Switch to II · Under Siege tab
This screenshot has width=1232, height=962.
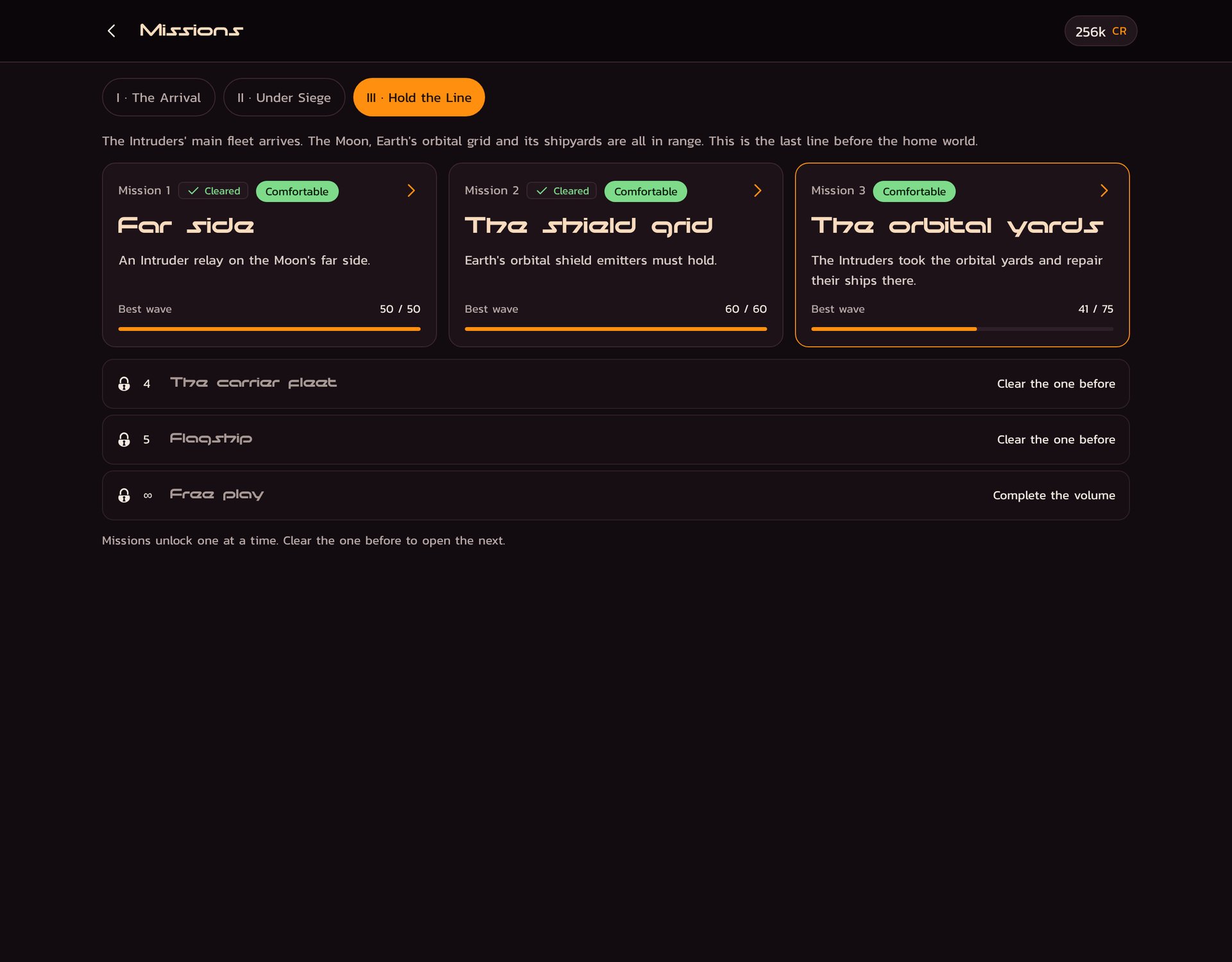tap(284, 97)
